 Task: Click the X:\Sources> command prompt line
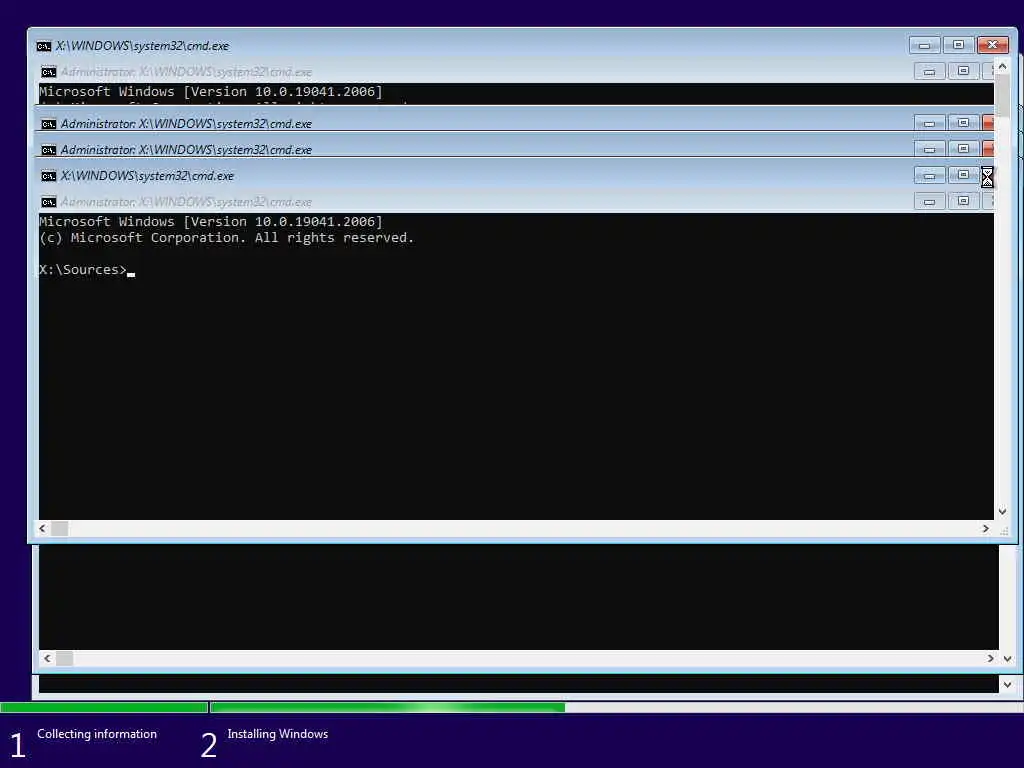(x=87, y=270)
